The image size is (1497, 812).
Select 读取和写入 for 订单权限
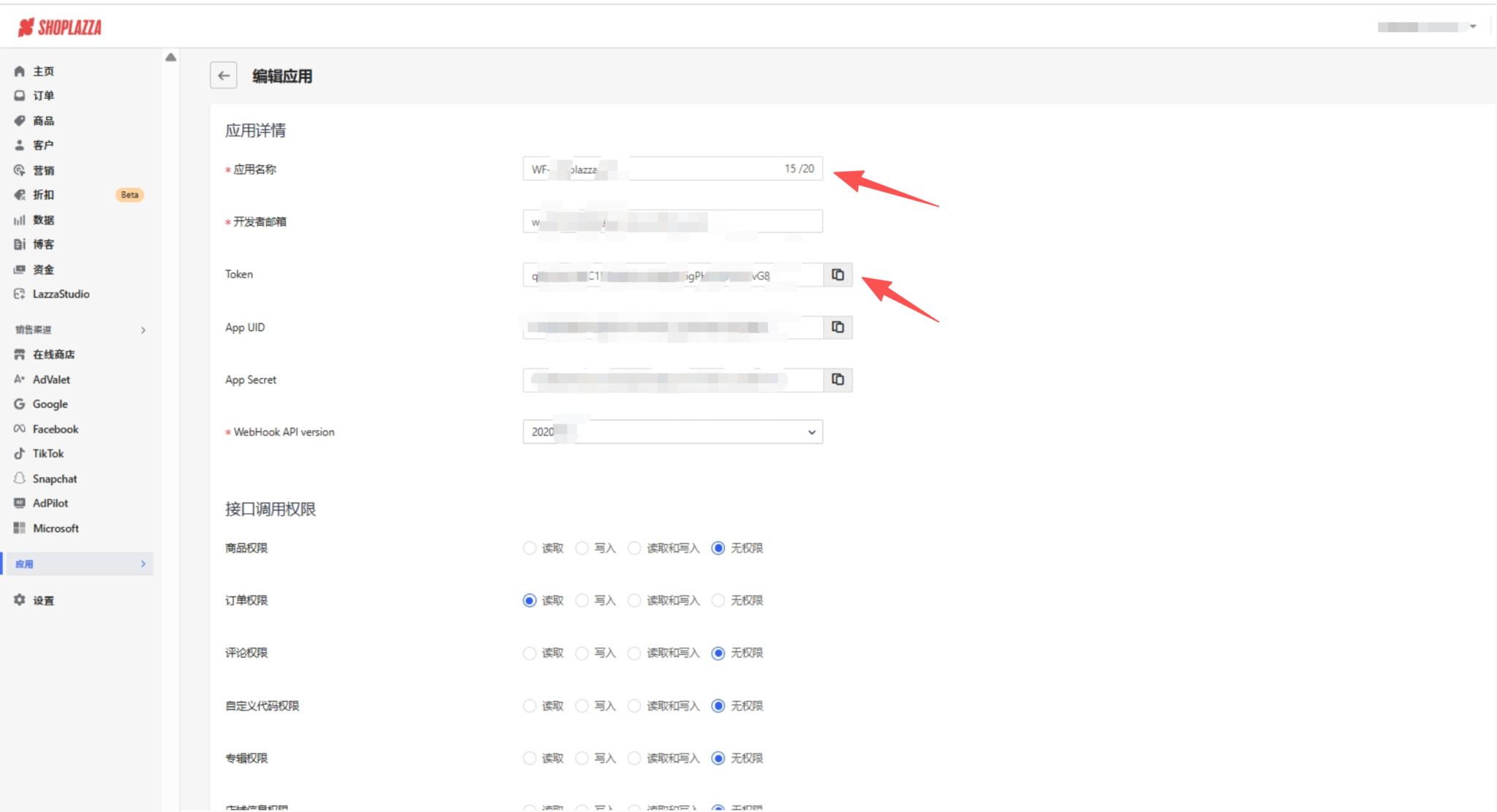(x=634, y=601)
